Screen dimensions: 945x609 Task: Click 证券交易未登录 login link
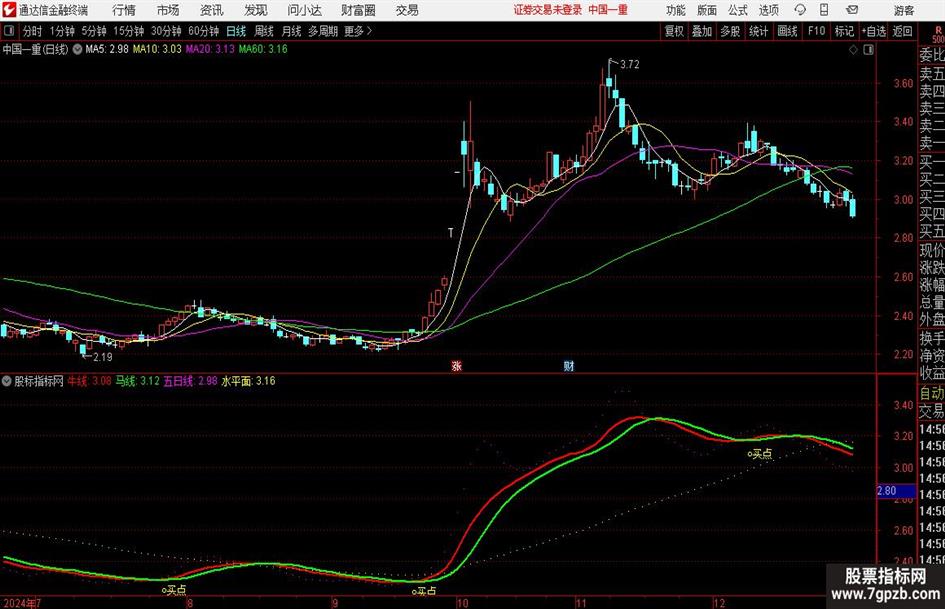(x=548, y=10)
